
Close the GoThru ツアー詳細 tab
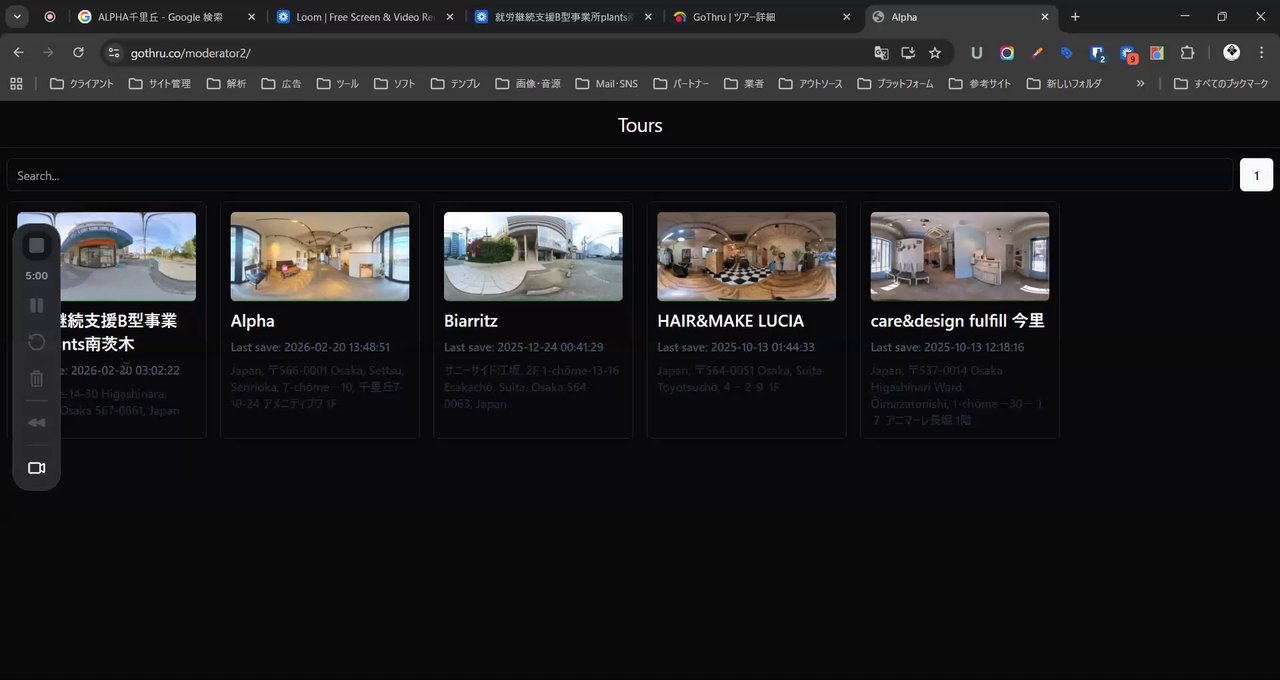pos(847,17)
